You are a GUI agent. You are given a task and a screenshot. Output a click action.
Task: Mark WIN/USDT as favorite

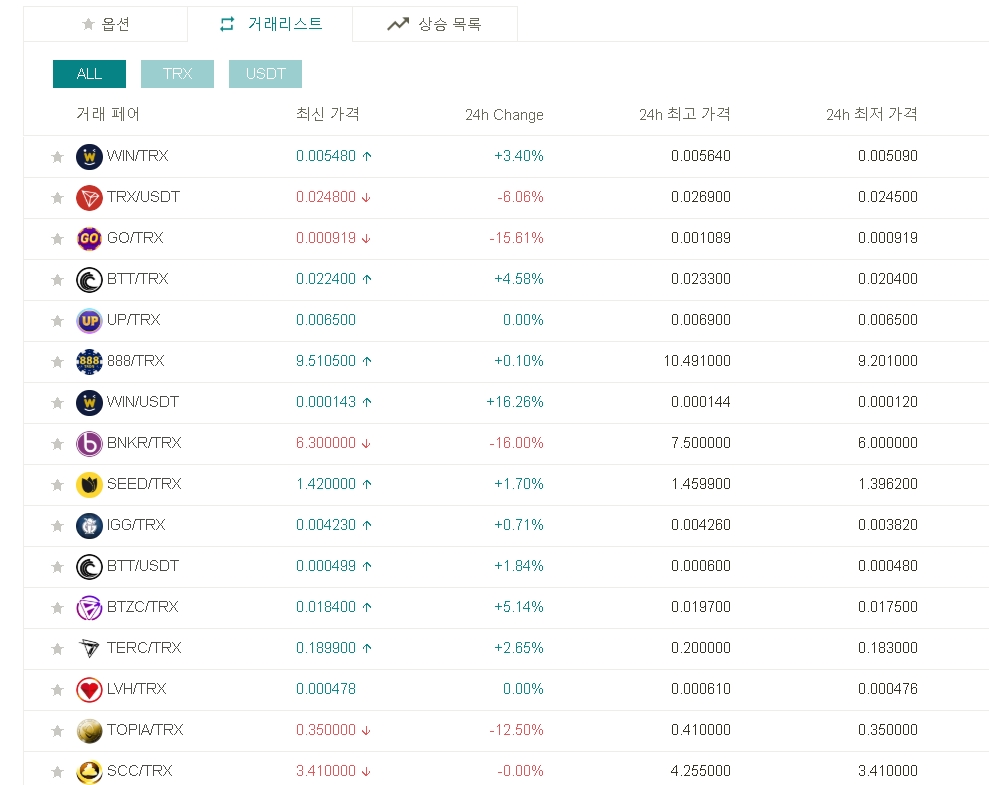[x=57, y=402]
